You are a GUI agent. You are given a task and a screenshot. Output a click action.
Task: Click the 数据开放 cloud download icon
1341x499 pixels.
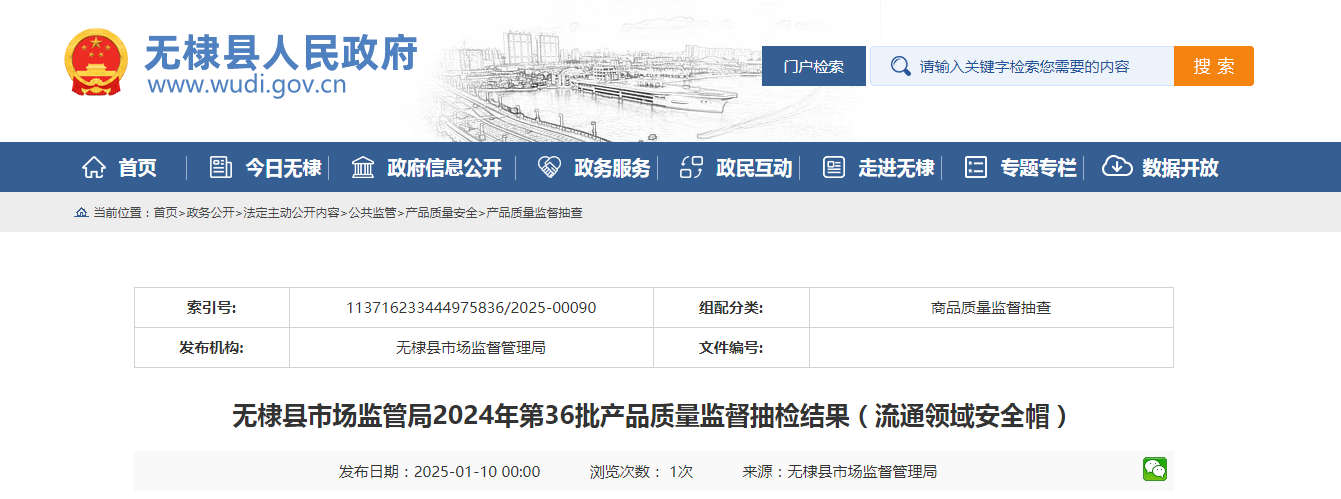(x=1117, y=168)
